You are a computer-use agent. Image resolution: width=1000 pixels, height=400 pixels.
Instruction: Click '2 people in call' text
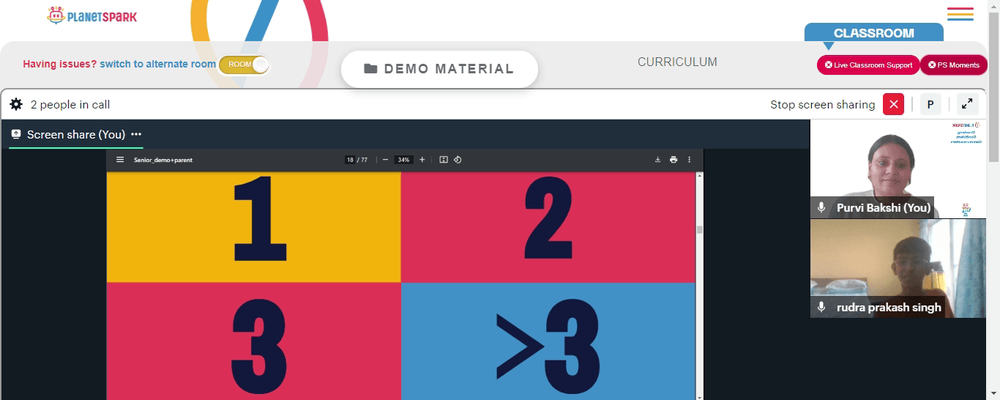[x=70, y=105]
